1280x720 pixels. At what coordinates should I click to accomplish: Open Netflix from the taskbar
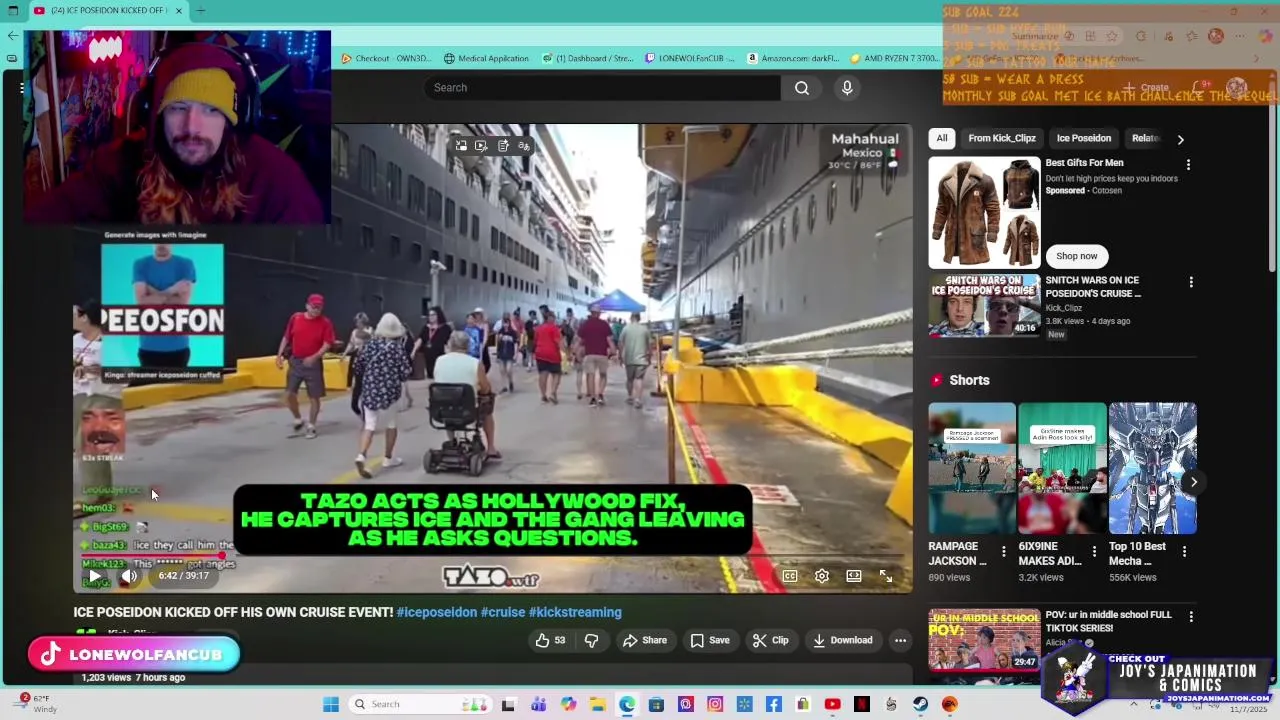862,704
